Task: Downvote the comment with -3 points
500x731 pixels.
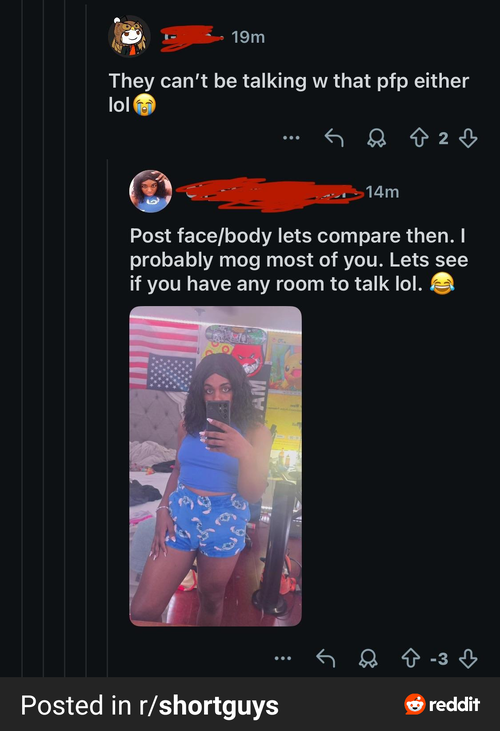Action: pos(468,658)
